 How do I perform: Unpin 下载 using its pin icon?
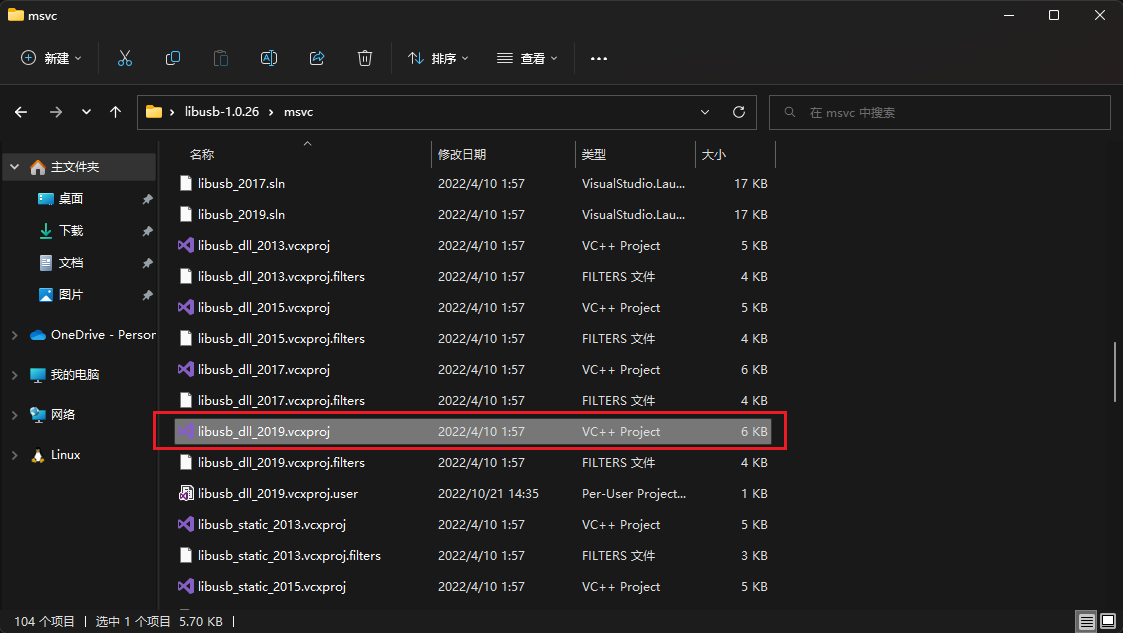[x=147, y=231]
